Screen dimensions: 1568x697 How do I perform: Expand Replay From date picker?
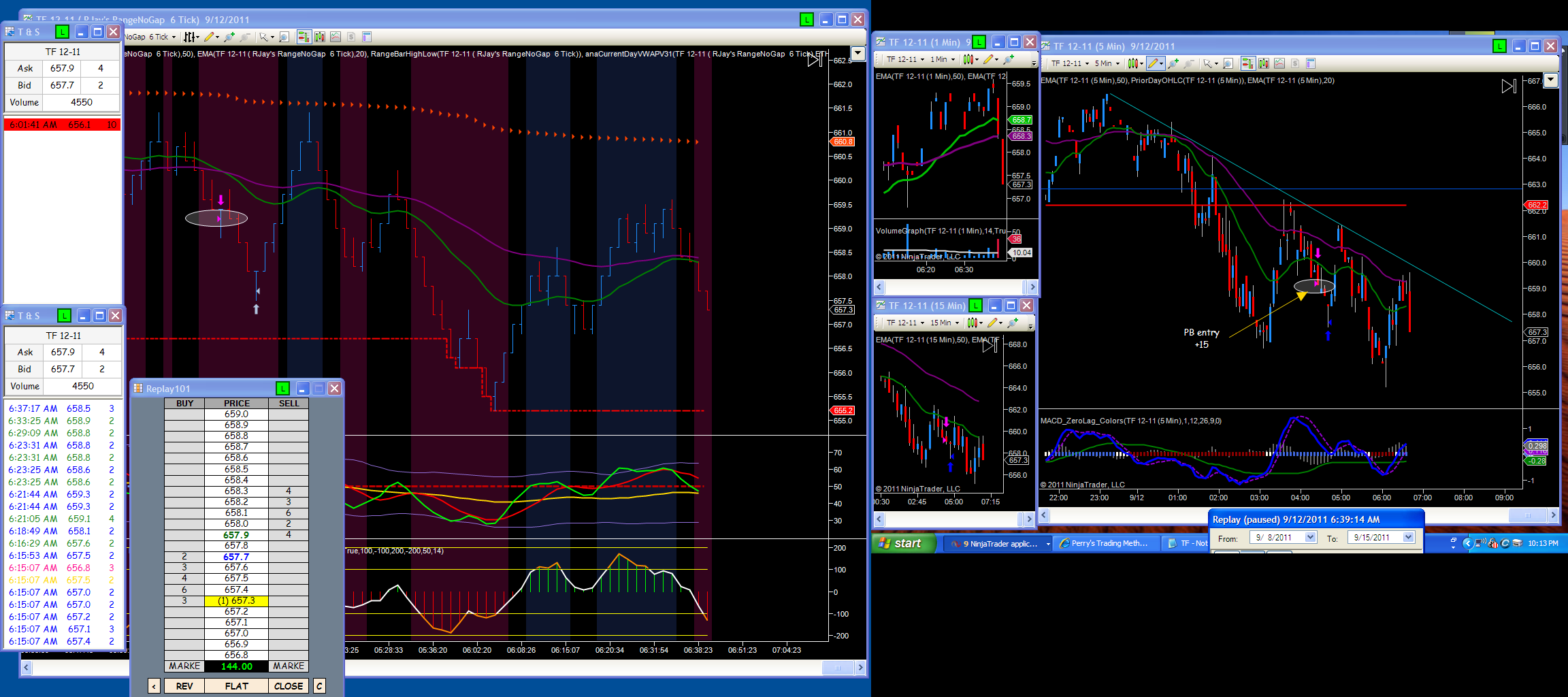(1310, 537)
